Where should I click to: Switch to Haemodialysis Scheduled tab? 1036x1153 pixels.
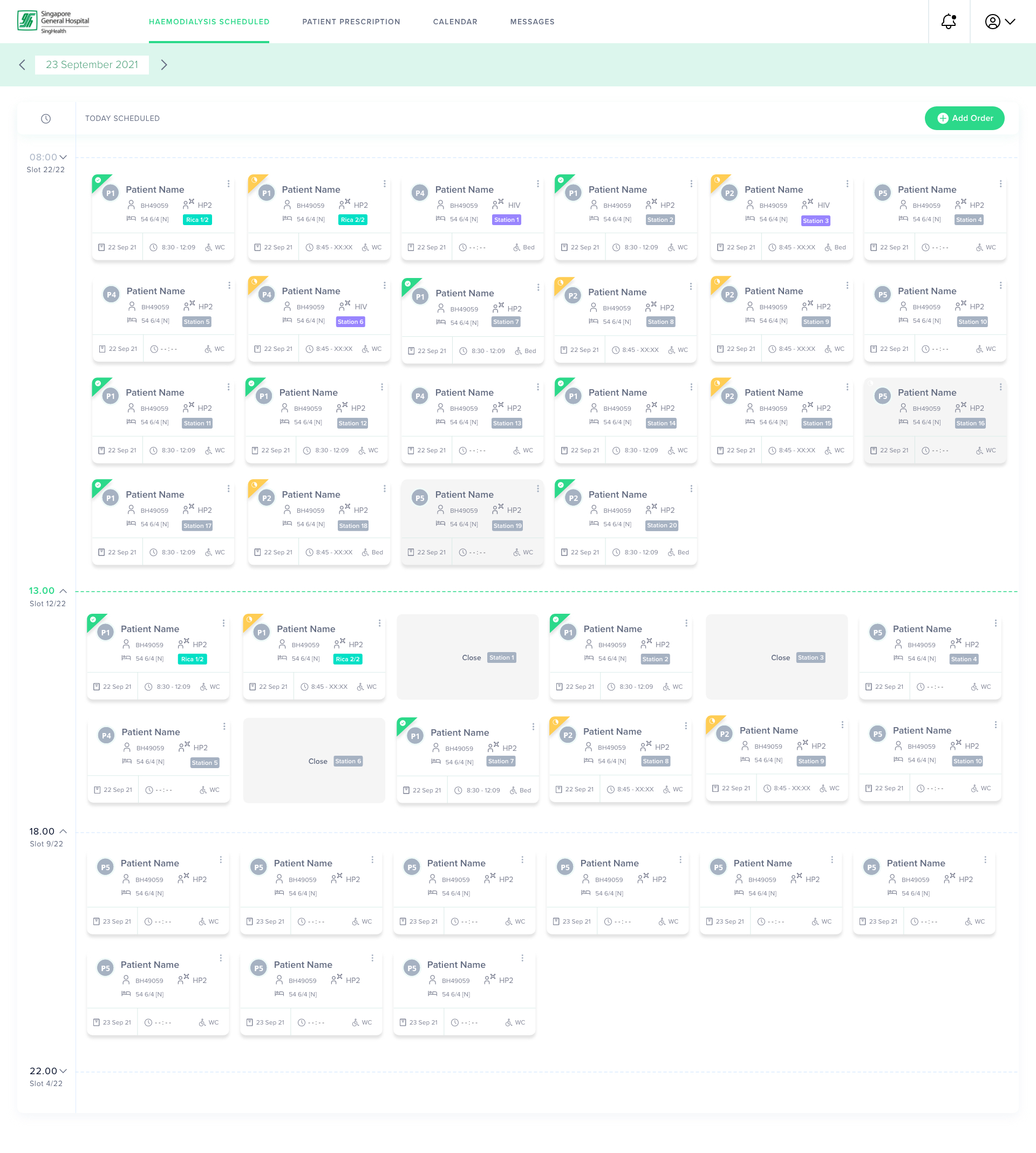(209, 22)
